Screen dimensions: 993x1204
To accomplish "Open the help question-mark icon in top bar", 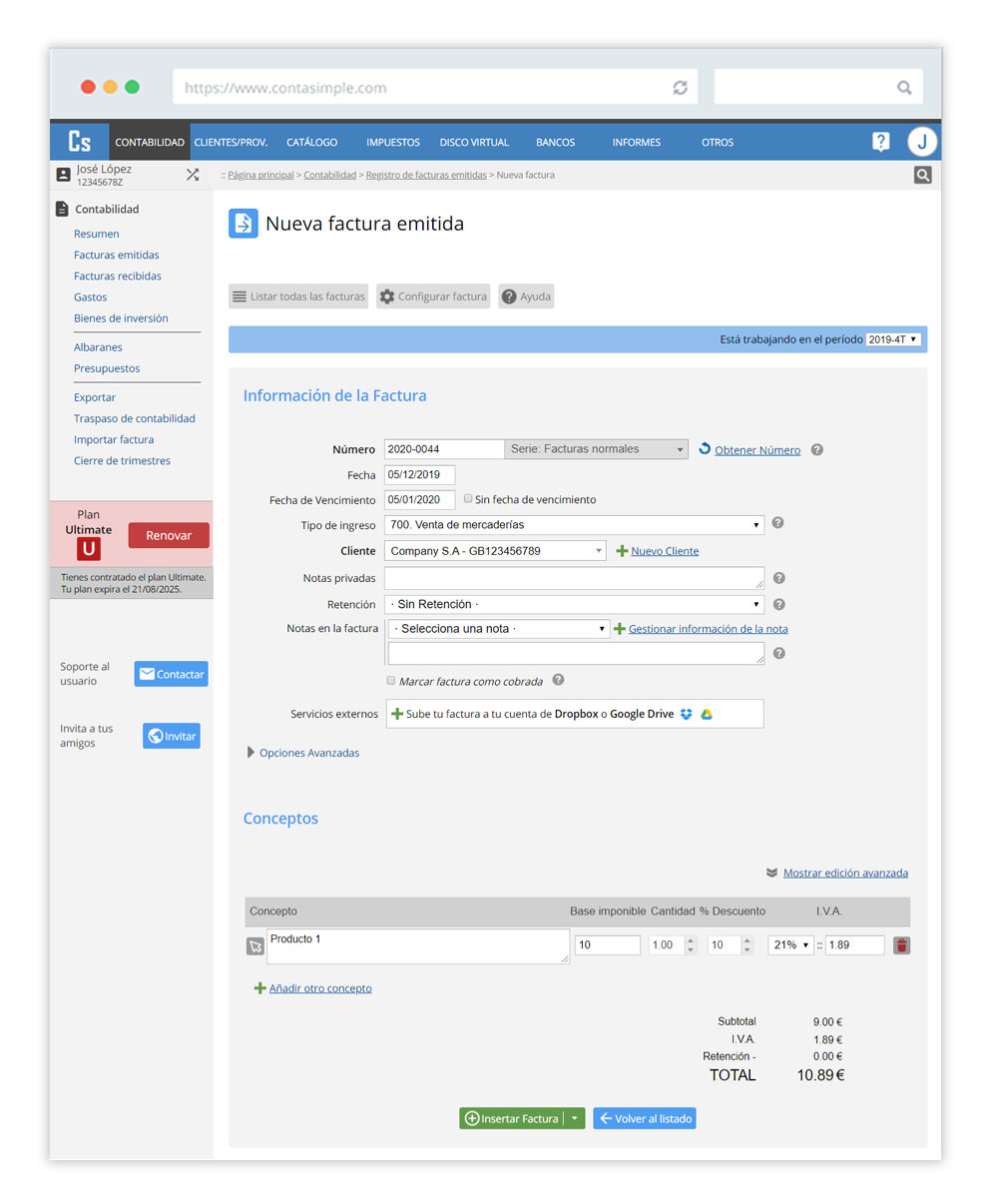I will [x=880, y=142].
